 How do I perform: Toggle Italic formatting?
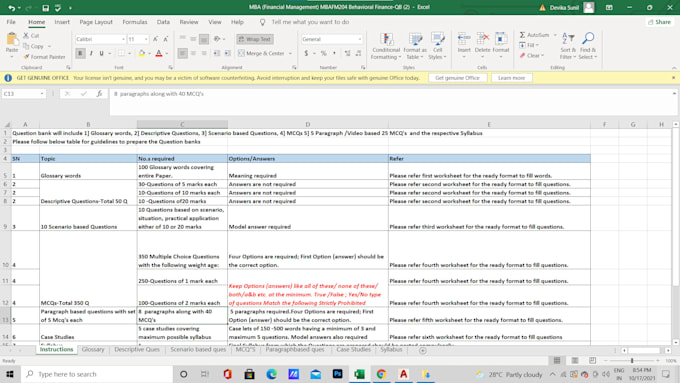(x=91, y=53)
